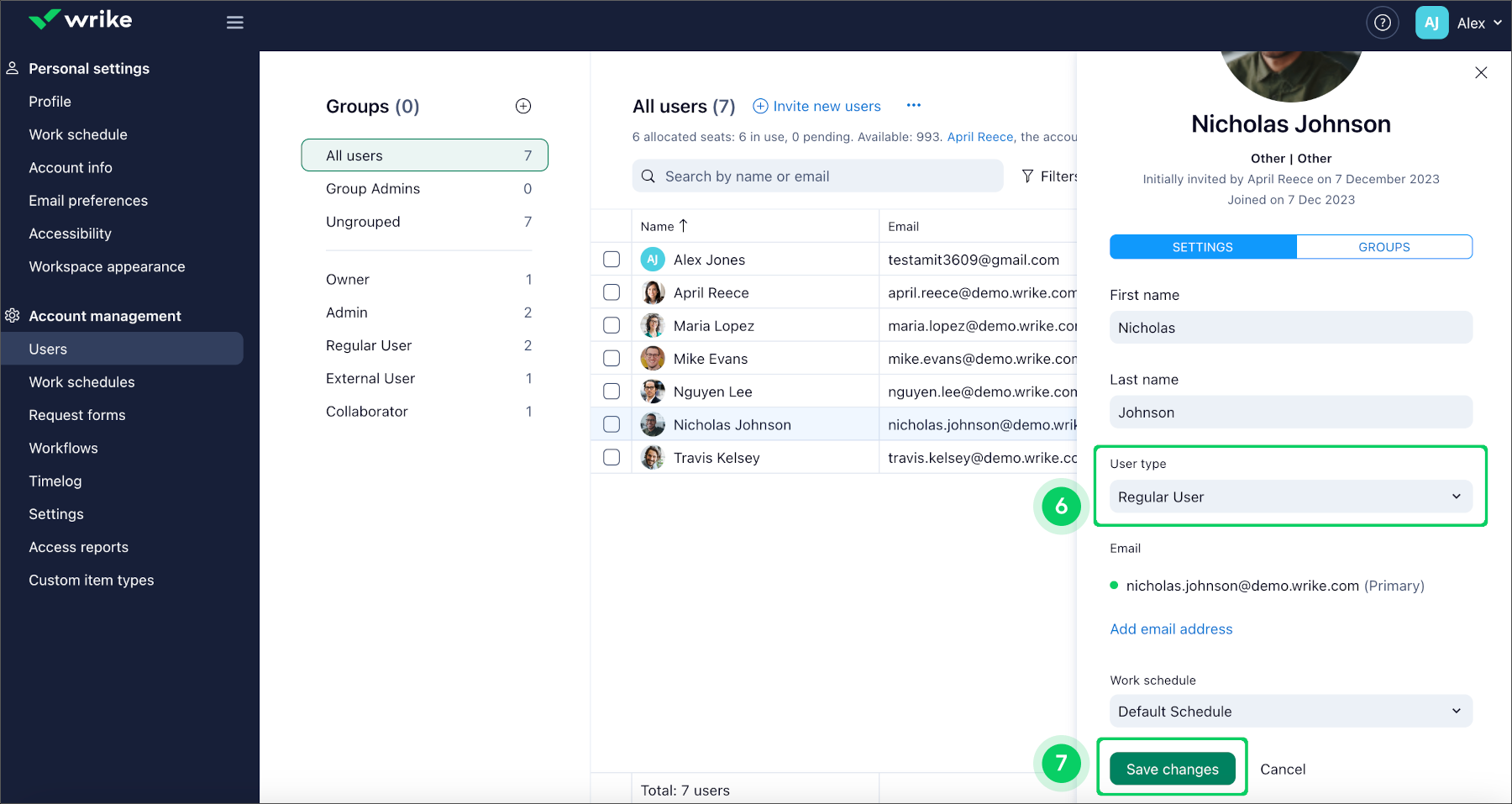Click the Save changes button
This screenshot has width=1512, height=804.
[1171, 768]
